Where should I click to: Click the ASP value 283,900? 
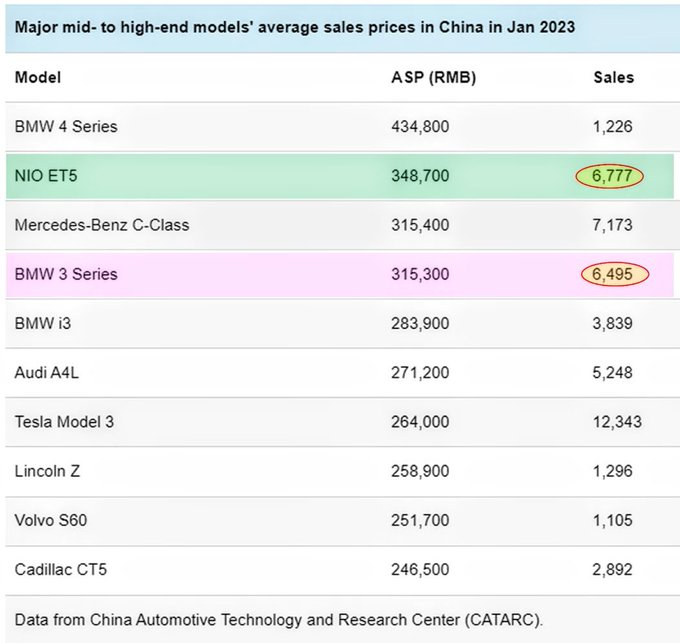coord(420,323)
